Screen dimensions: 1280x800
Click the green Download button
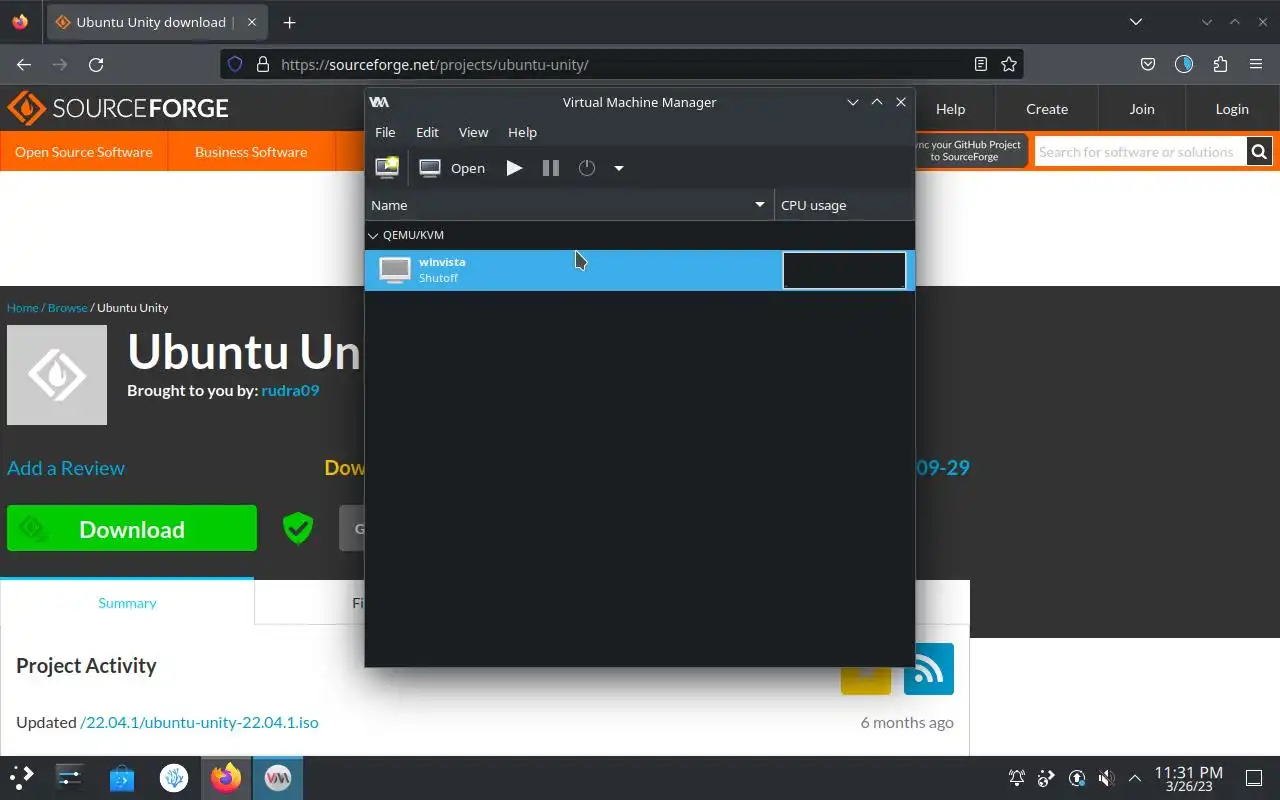click(x=132, y=528)
